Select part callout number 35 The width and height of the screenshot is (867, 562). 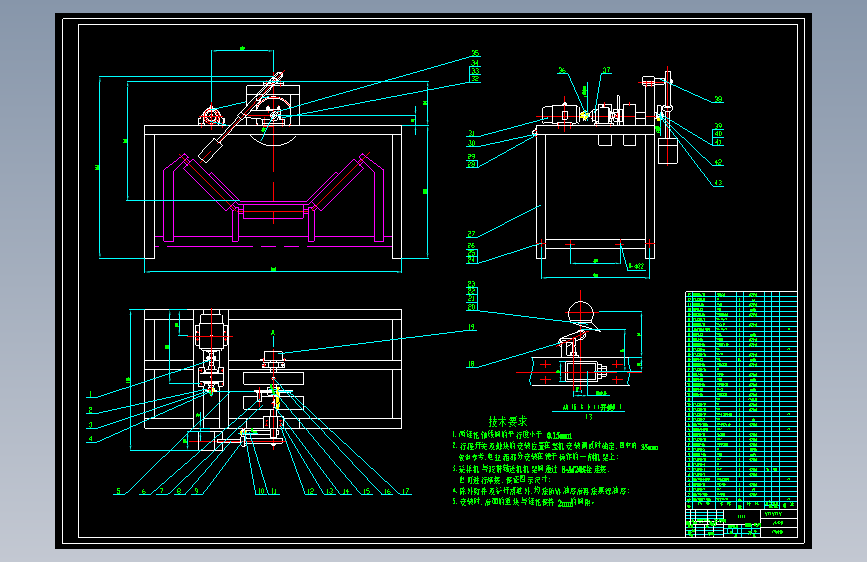click(476, 54)
